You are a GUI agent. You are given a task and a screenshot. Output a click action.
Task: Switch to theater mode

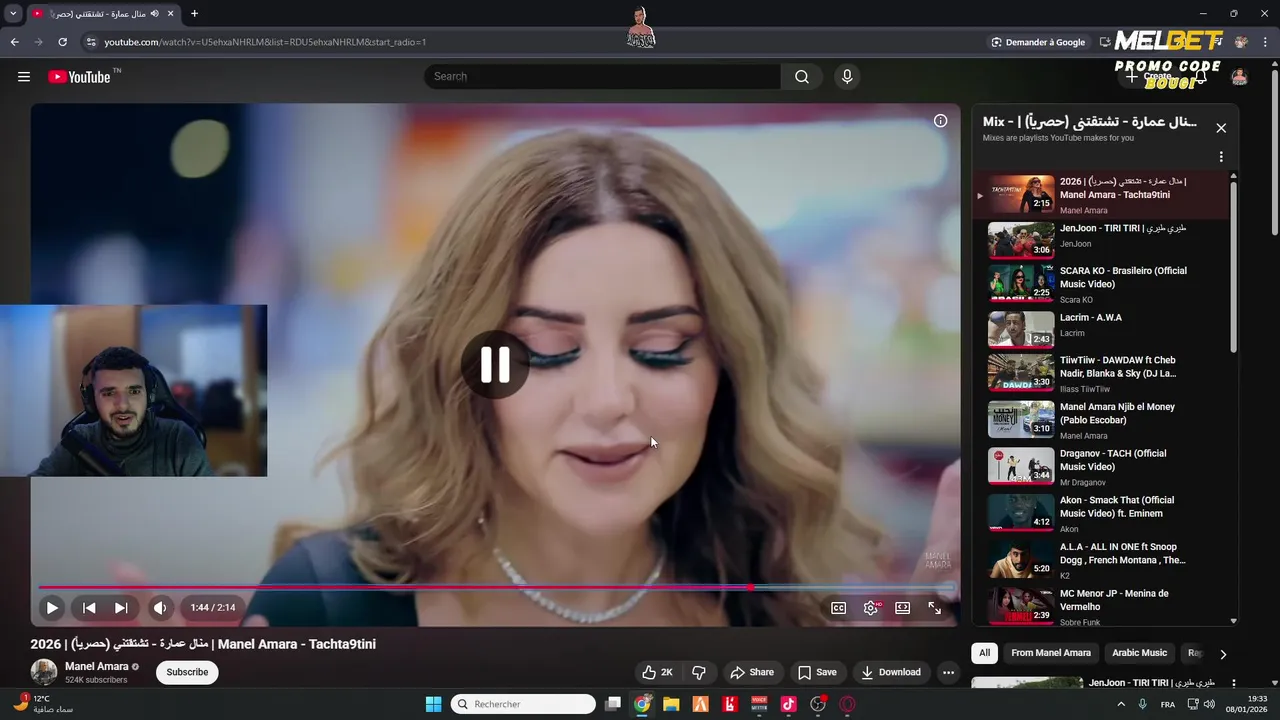902,607
